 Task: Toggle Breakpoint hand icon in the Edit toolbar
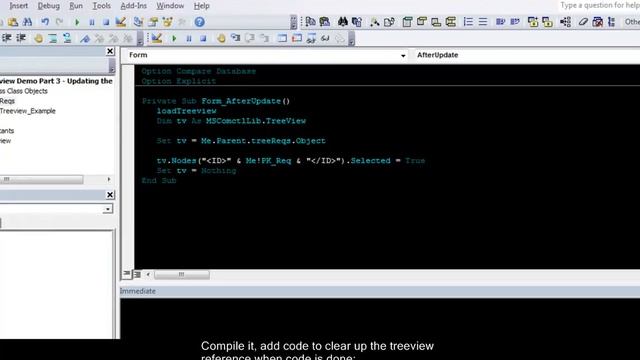38,38
